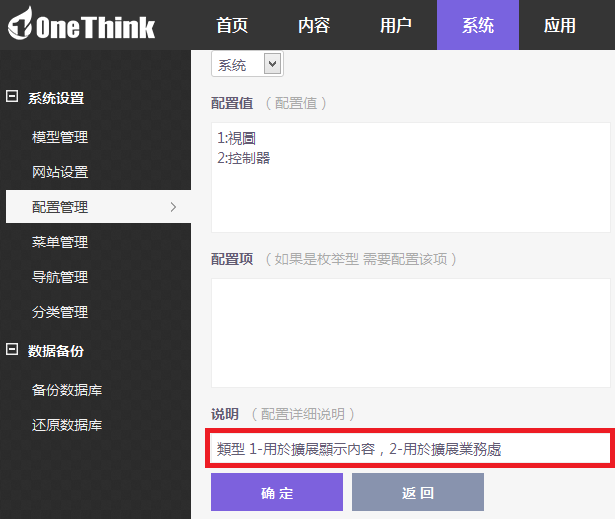Focus the 说明 description input field

click(409, 449)
